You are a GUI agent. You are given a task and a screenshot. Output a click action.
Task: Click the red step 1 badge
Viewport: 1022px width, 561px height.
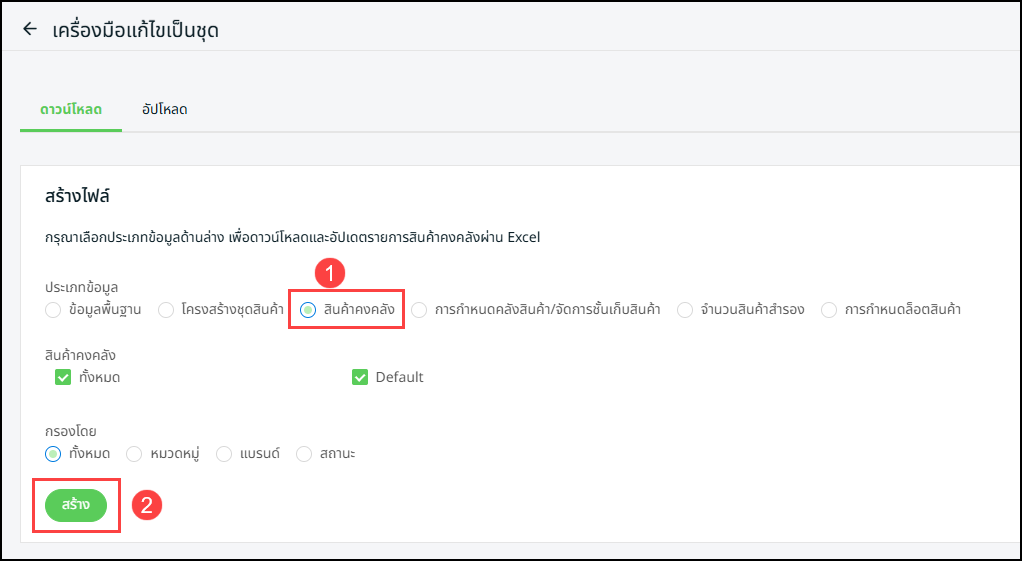[330, 272]
